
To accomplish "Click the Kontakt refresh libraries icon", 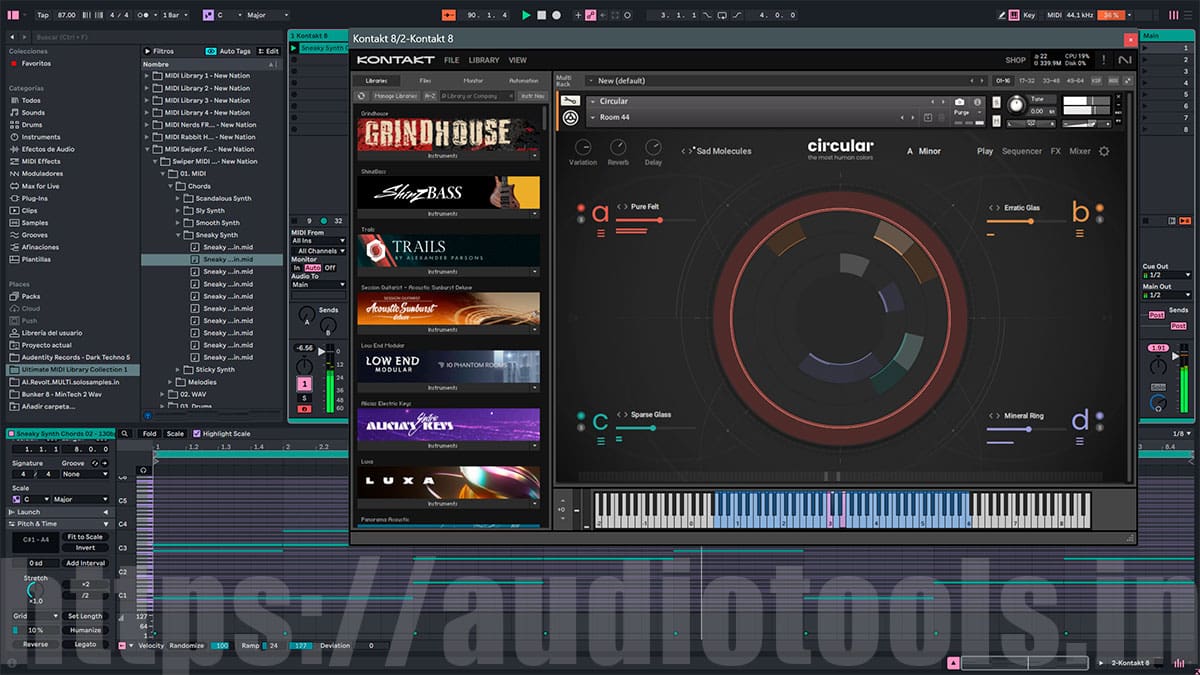I will point(362,96).
